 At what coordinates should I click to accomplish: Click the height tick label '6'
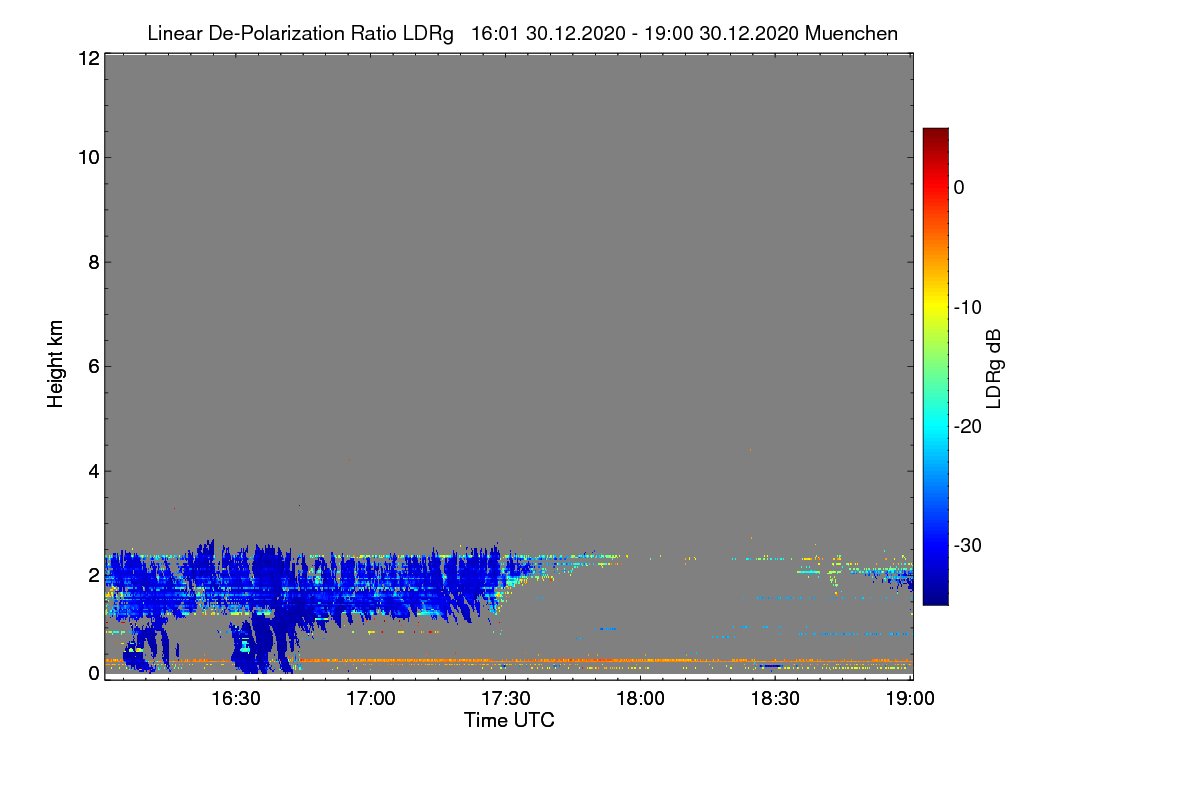coord(93,367)
